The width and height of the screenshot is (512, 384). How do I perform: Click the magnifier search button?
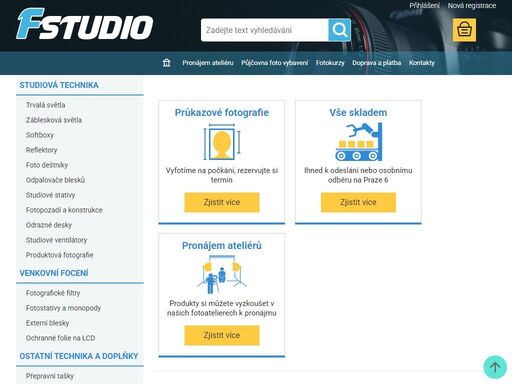(x=339, y=30)
